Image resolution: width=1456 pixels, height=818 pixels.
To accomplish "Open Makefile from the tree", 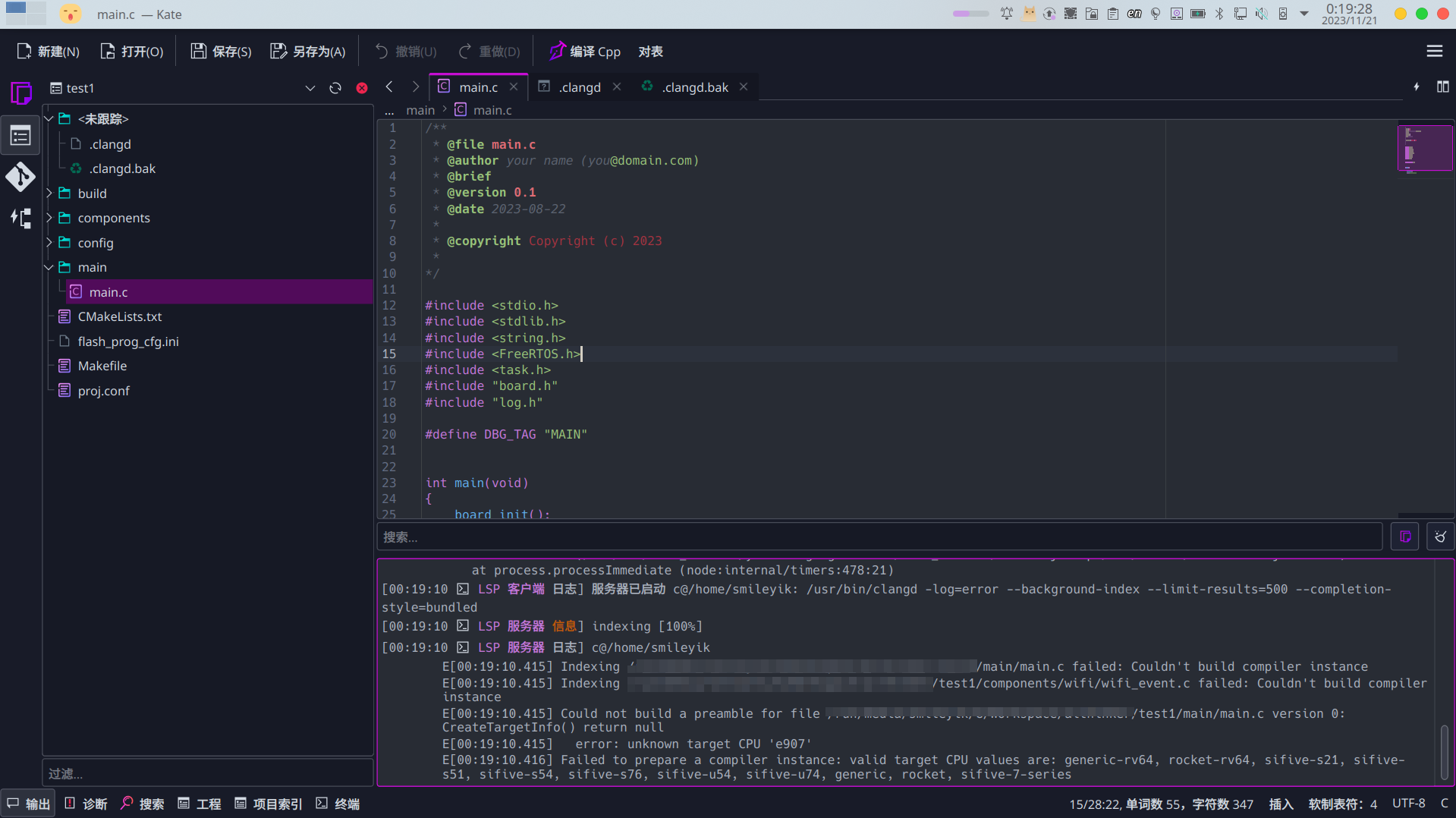I will [102, 366].
